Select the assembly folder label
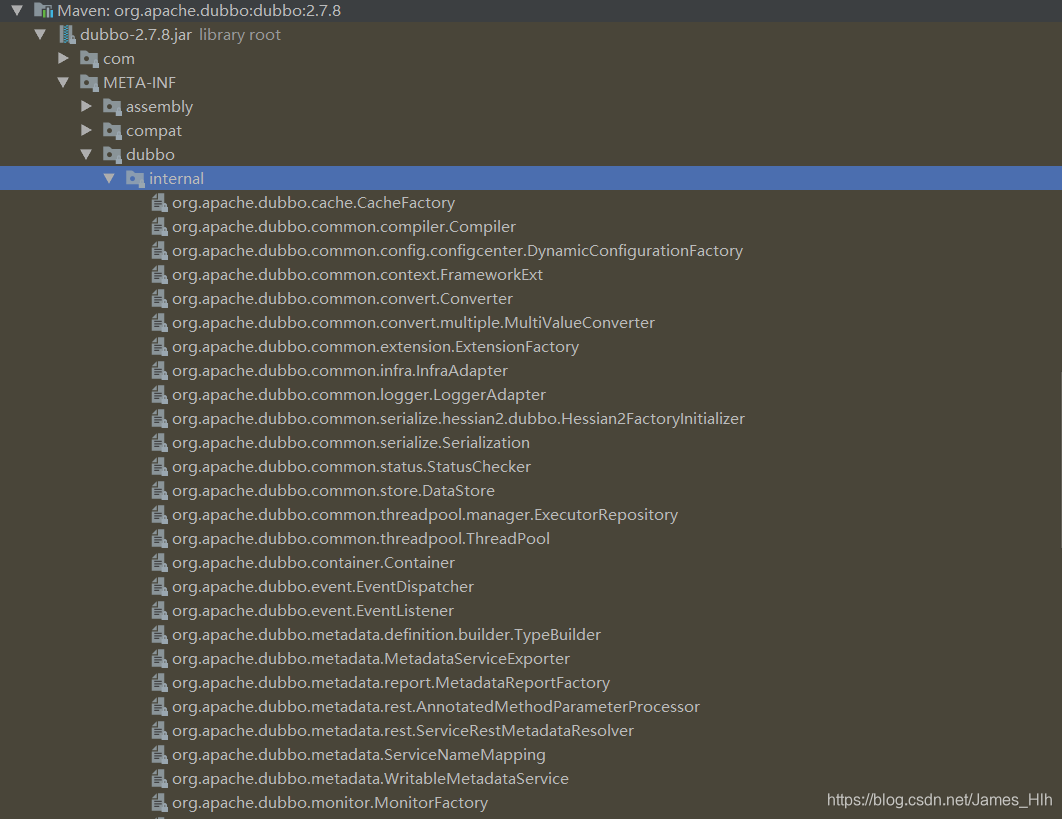 tap(159, 107)
